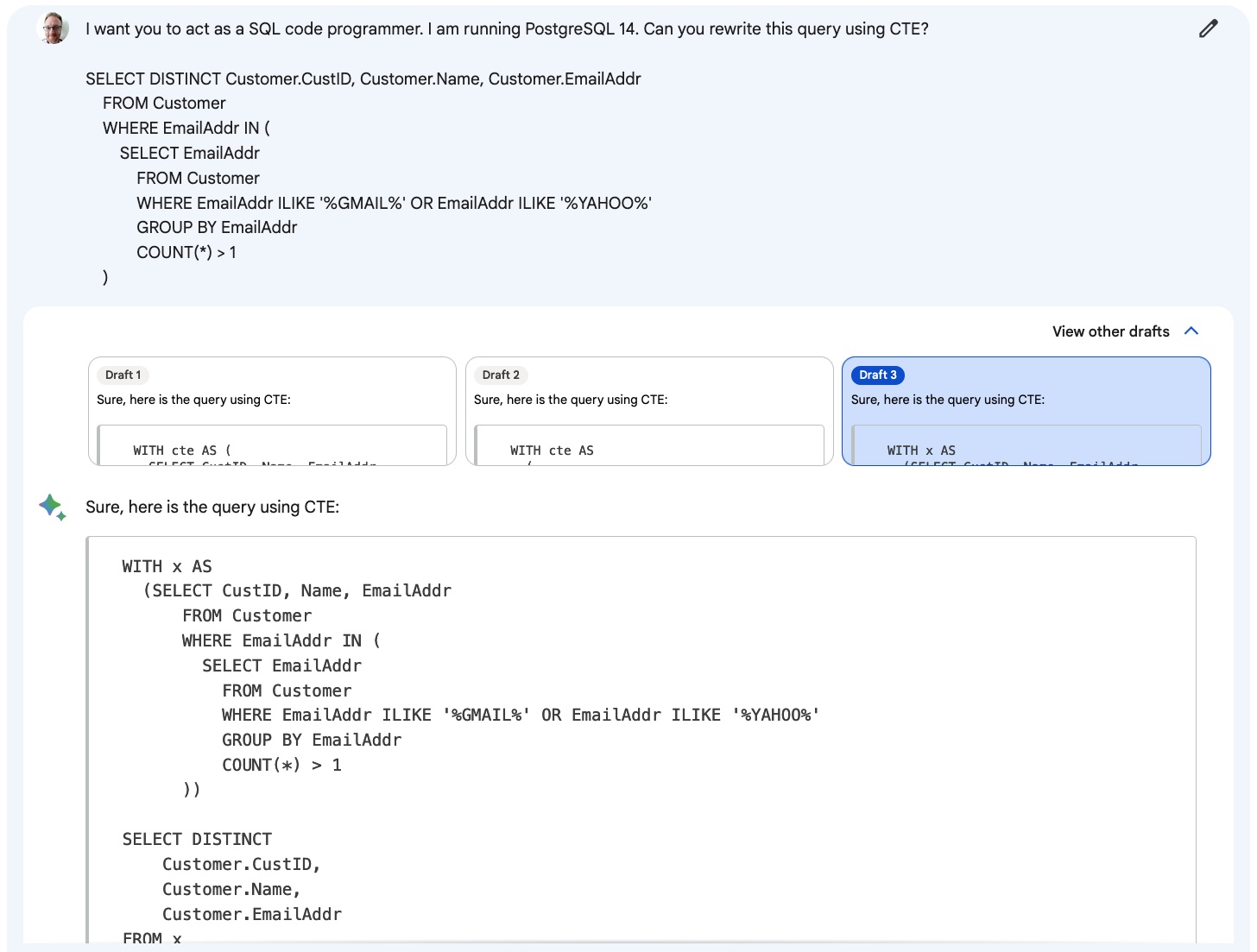Select the Draft 2 card
The image size is (1257, 952).
point(649,412)
